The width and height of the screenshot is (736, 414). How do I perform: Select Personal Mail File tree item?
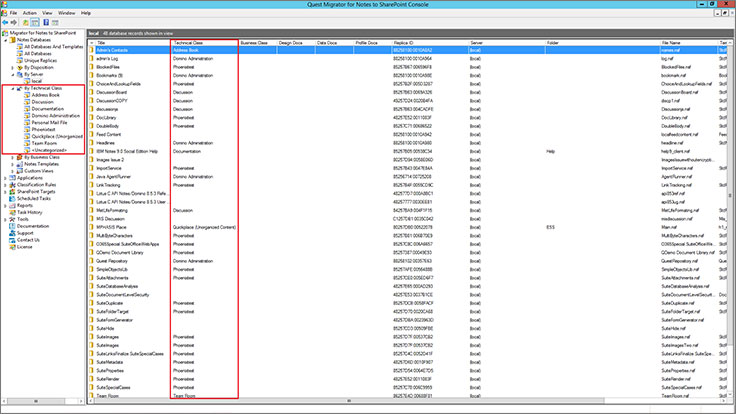click(x=49, y=123)
